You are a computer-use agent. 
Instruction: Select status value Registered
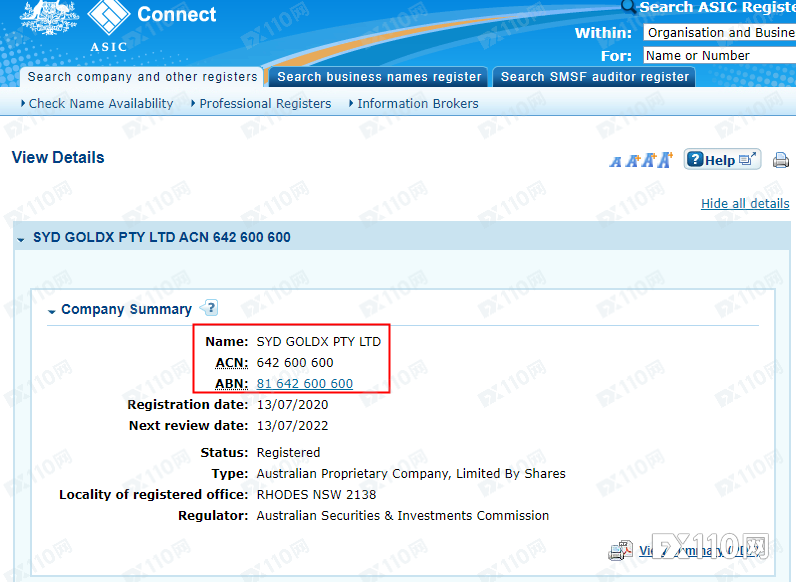click(288, 452)
